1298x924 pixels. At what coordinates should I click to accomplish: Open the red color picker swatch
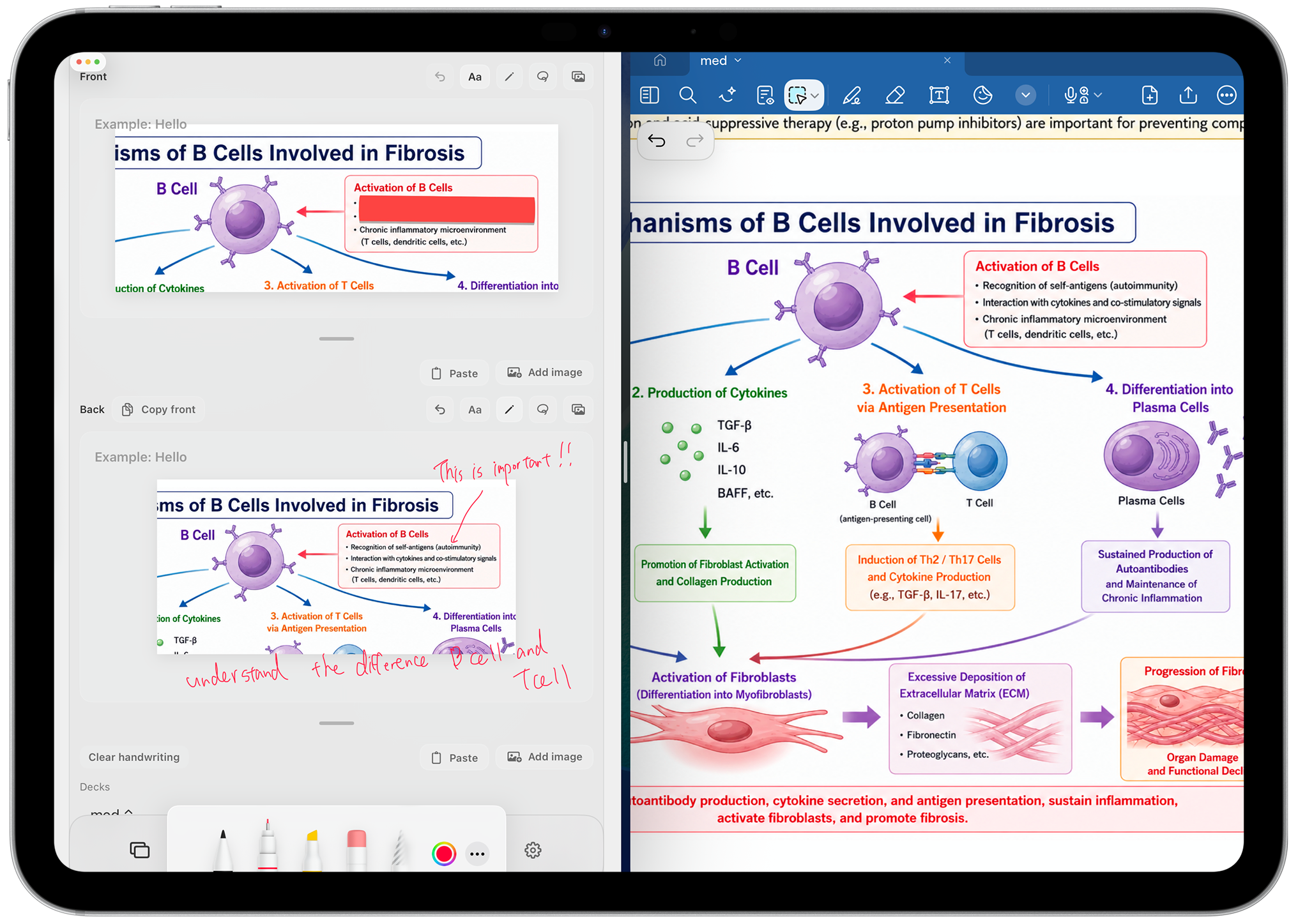tap(443, 853)
